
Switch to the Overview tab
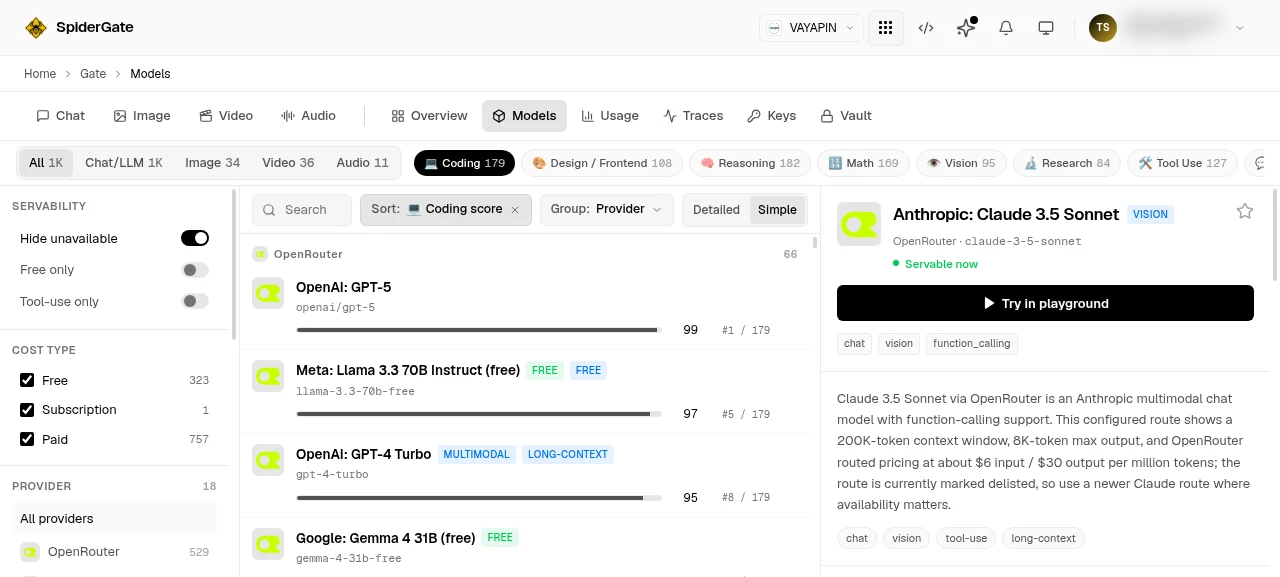(429, 116)
